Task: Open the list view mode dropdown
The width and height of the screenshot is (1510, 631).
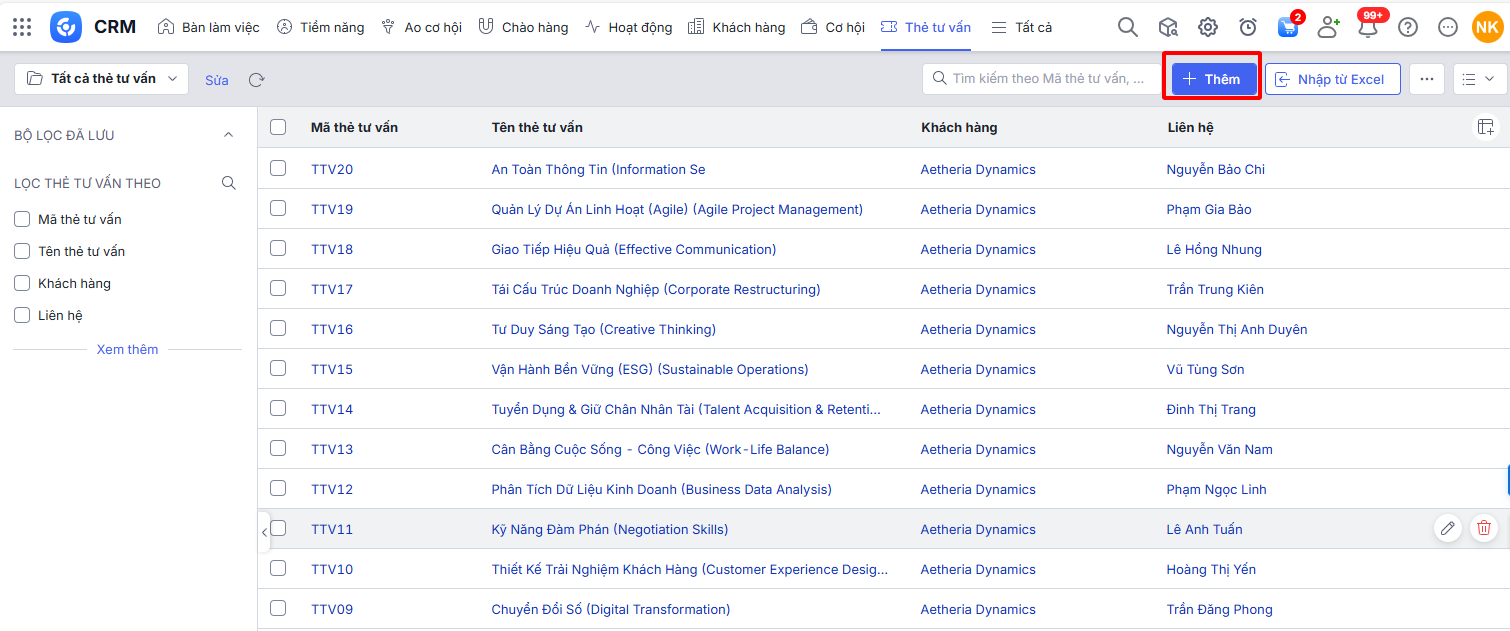Action: [x=1479, y=79]
